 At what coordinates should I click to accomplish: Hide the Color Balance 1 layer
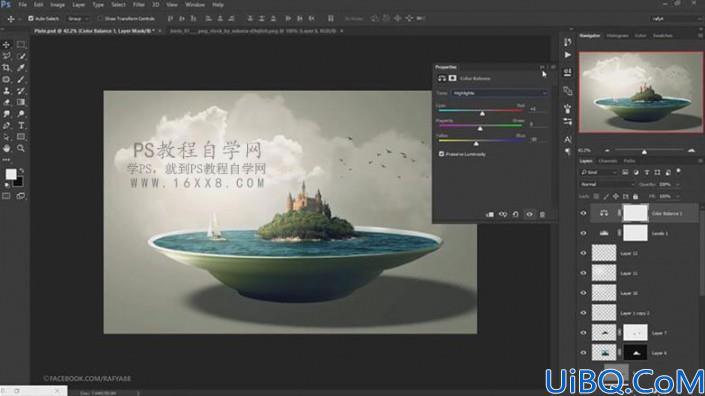point(583,214)
